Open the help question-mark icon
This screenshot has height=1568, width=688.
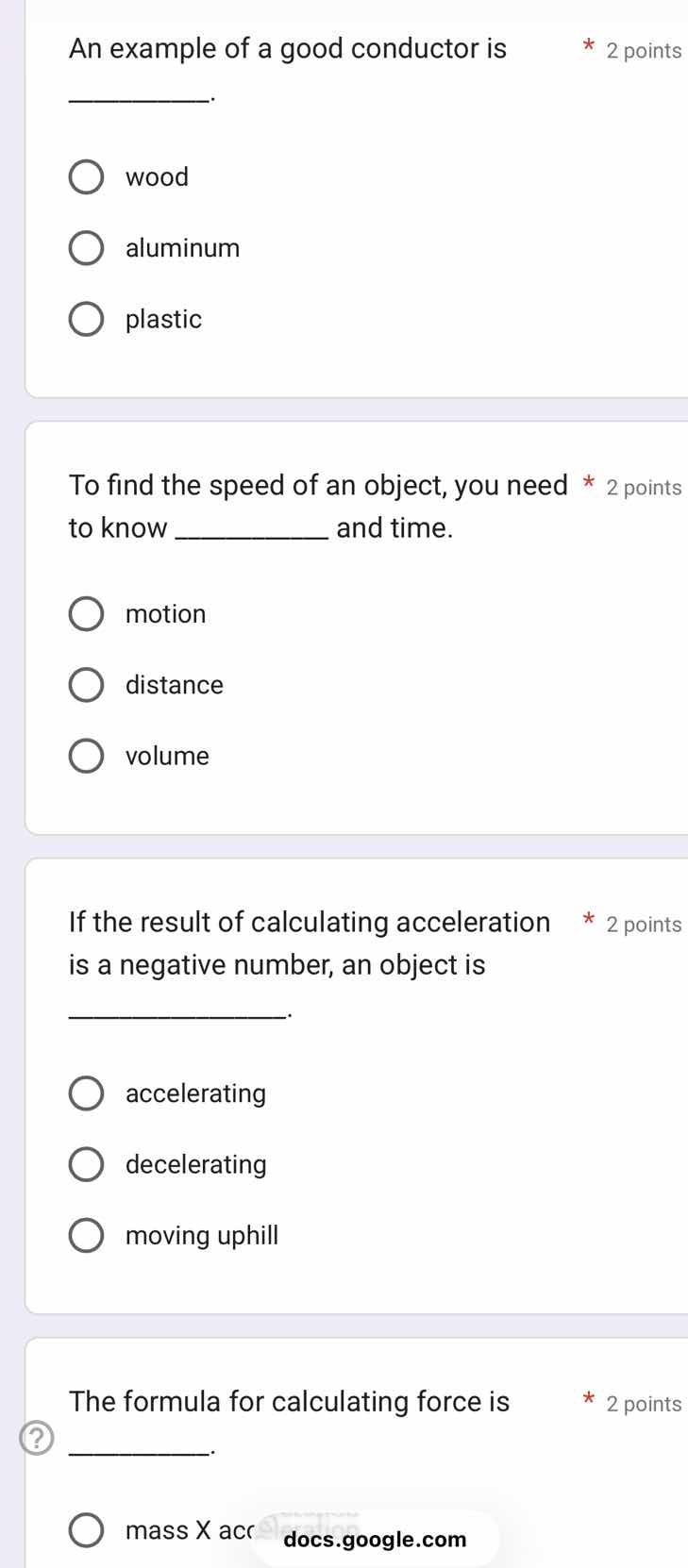[37, 1440]
